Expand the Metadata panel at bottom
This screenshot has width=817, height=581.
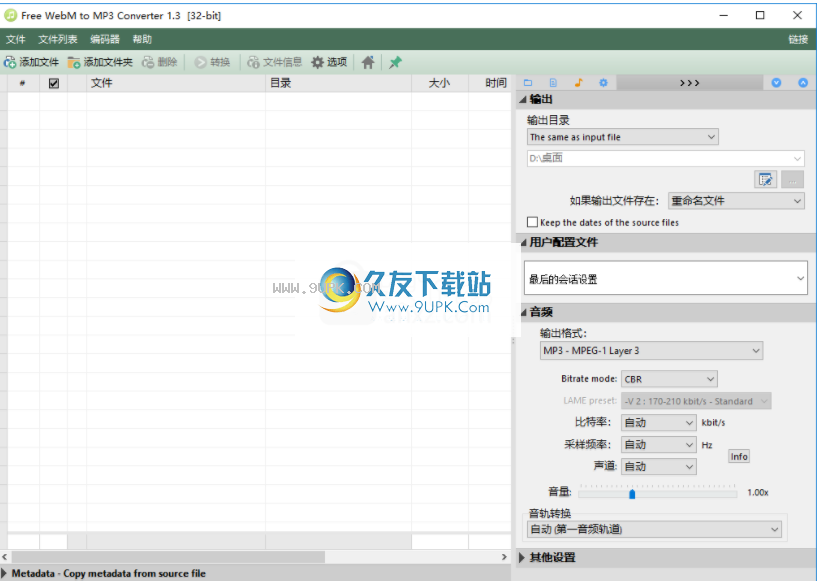[x=5, y=573]
